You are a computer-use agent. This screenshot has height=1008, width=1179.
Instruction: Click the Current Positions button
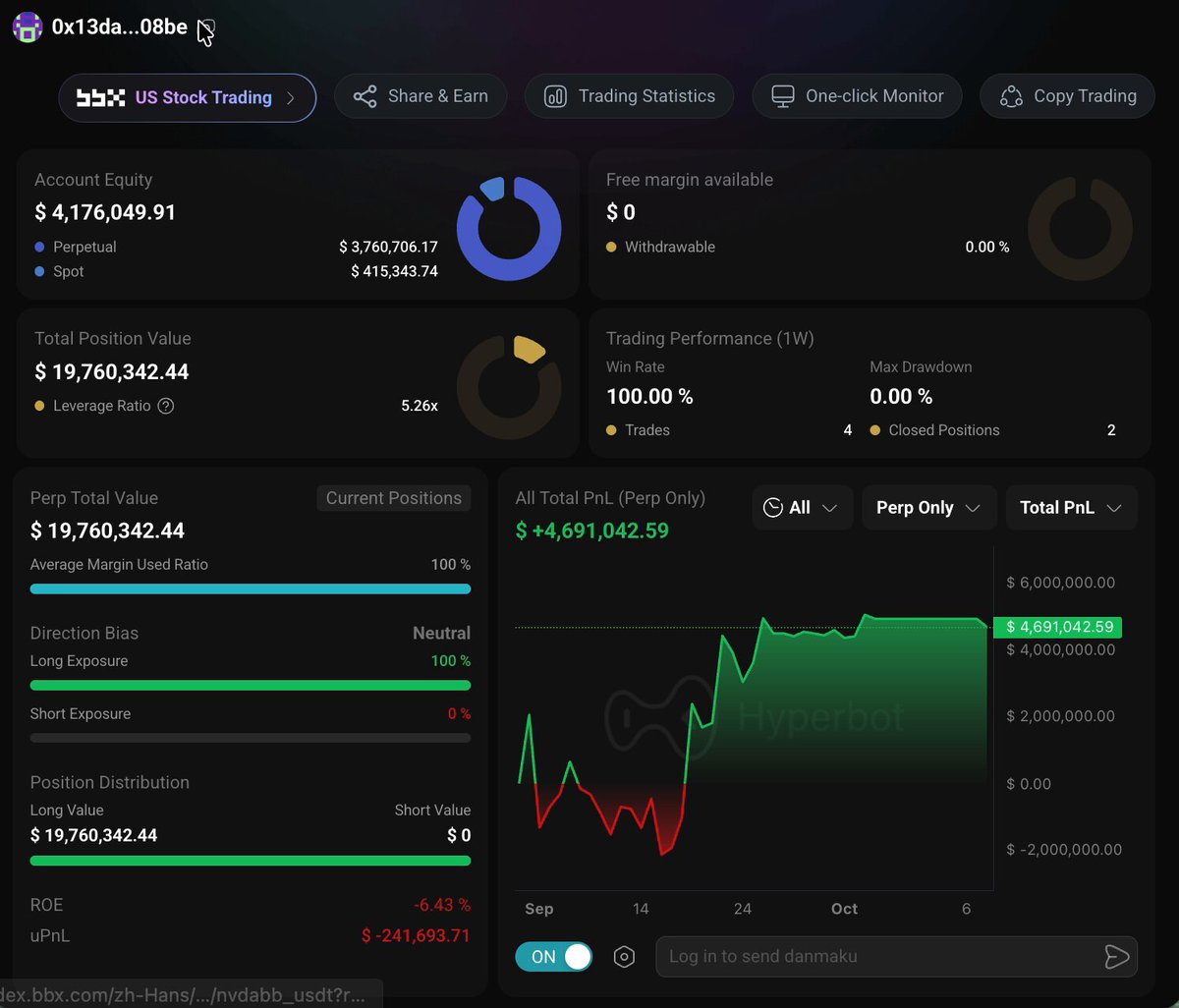(x=394, y=498)
